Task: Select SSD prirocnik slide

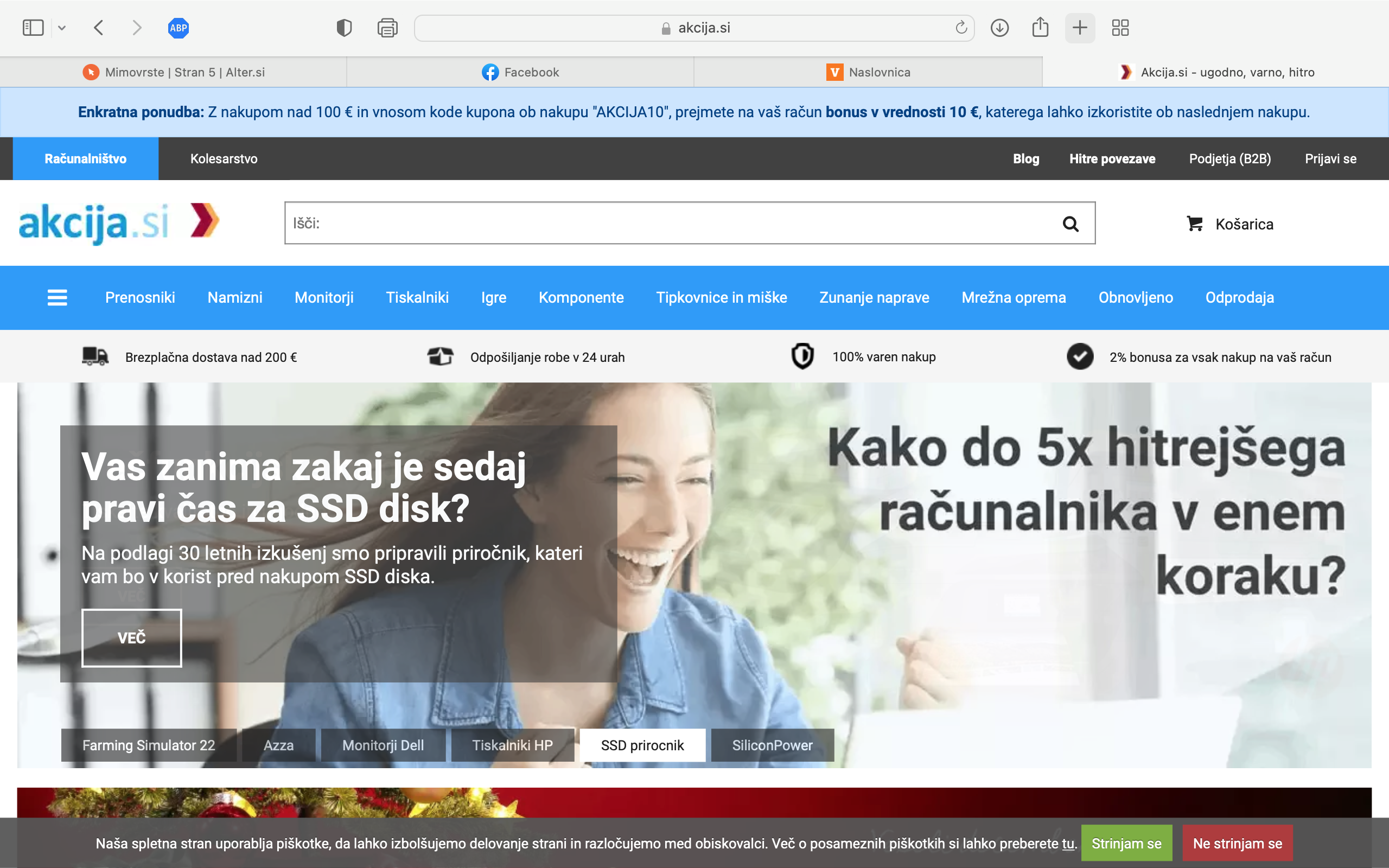Action: (642, 745)
